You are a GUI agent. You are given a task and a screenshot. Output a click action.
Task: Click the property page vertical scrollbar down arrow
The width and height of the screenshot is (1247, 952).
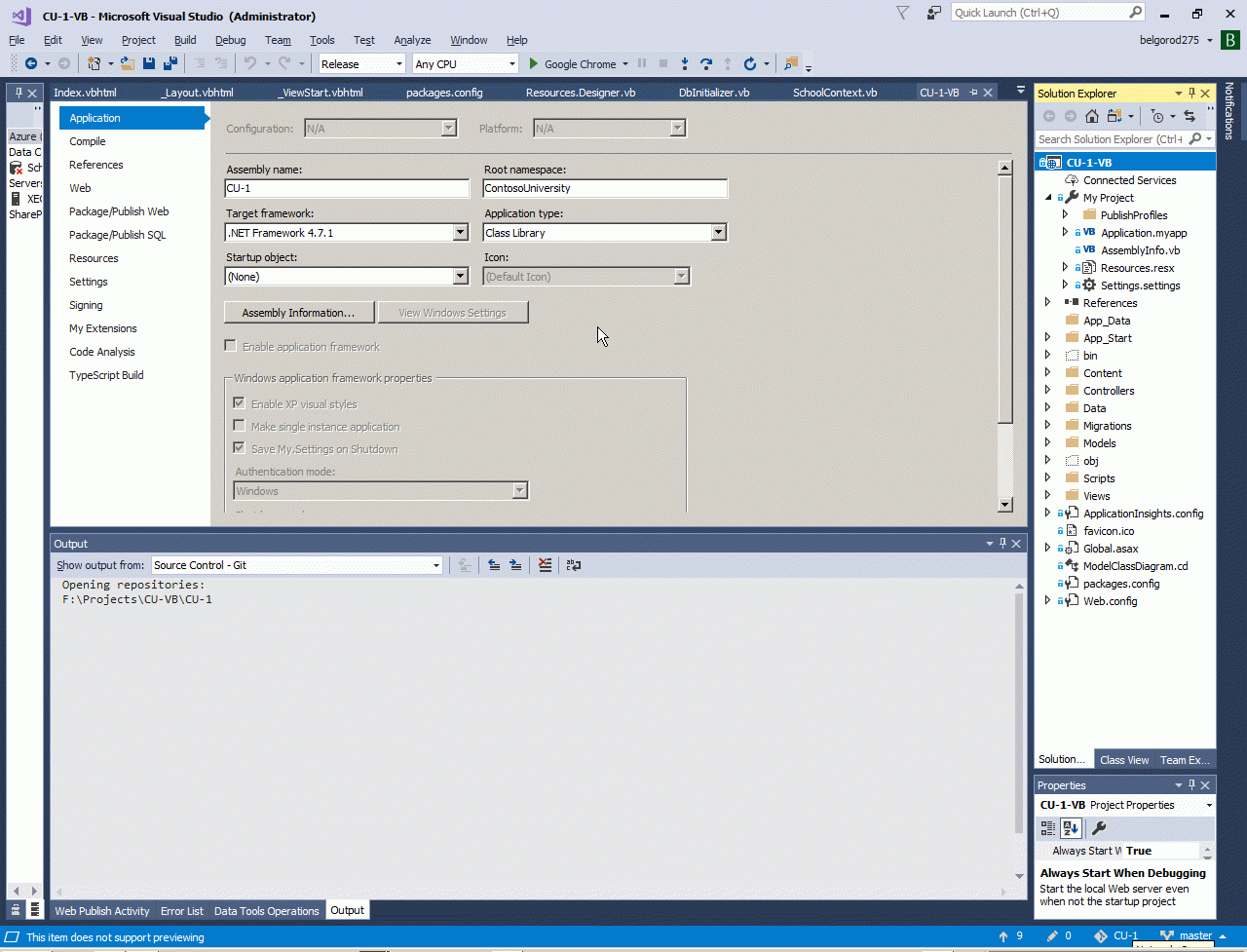pos(1005,505)
